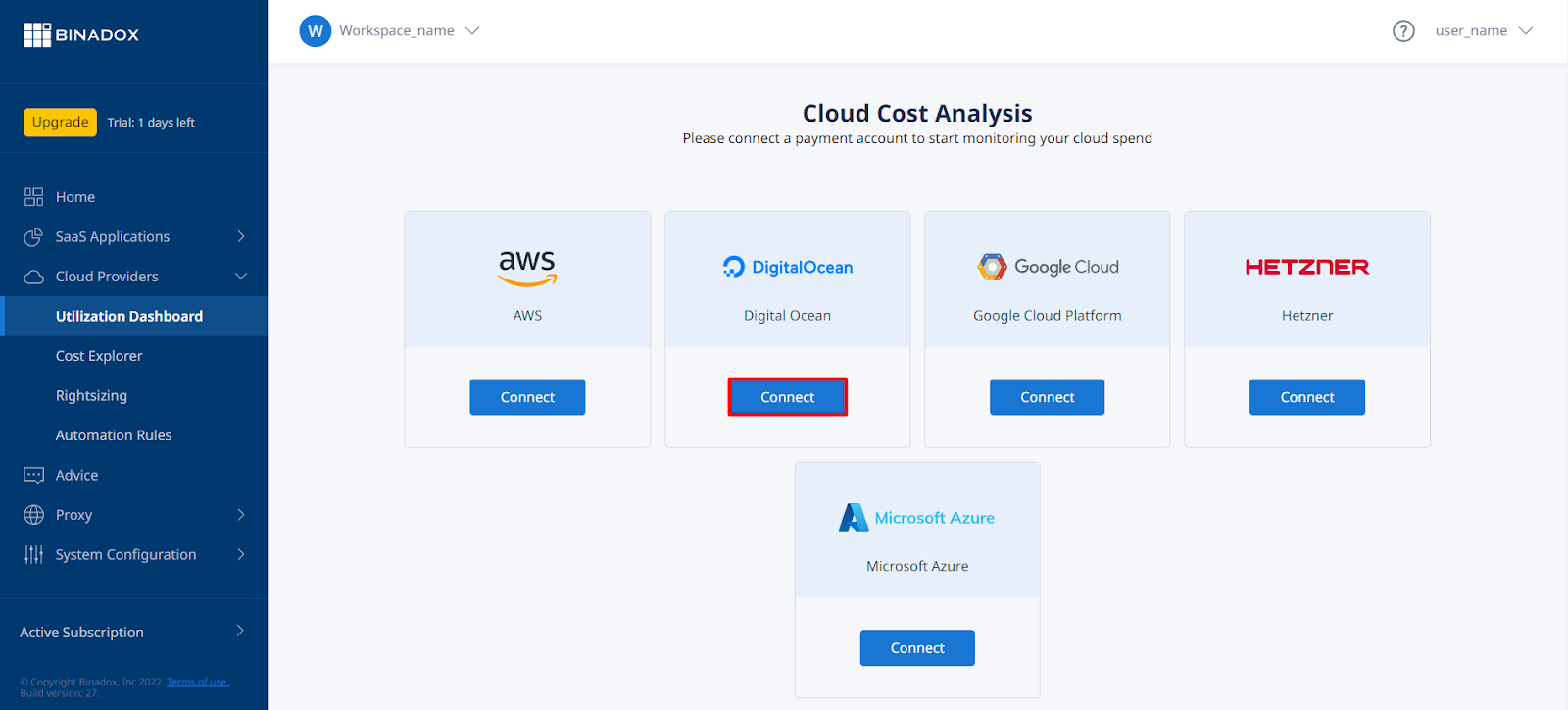Click the workspace W avatar
Image resolution: width=1568 pixels, height=710 pixels.
click(x=316, y=31)
